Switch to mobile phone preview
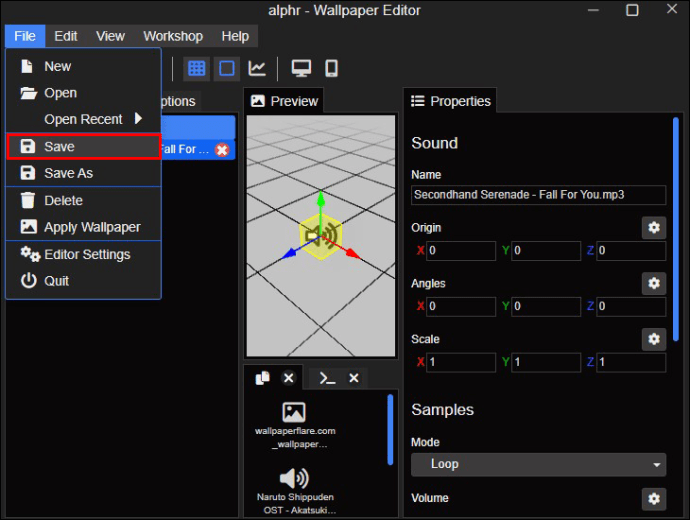 click(331, 69)
